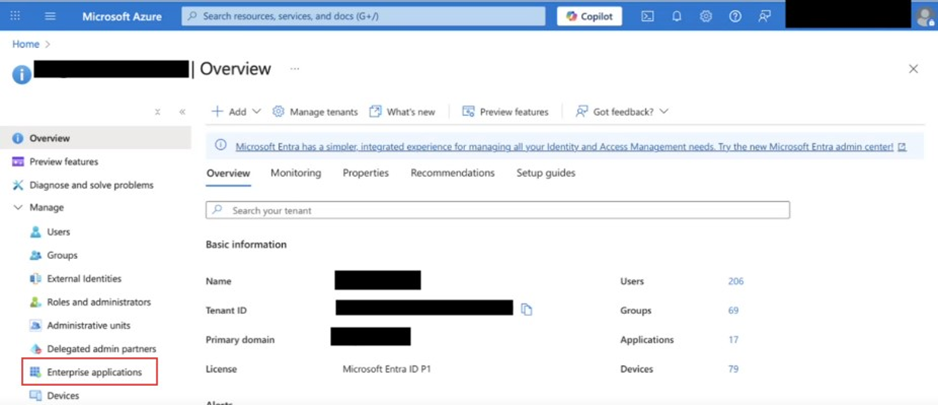Click the Users count 206 link
Viewport: 938px width, 405px height.
click(x=735, y=282)
